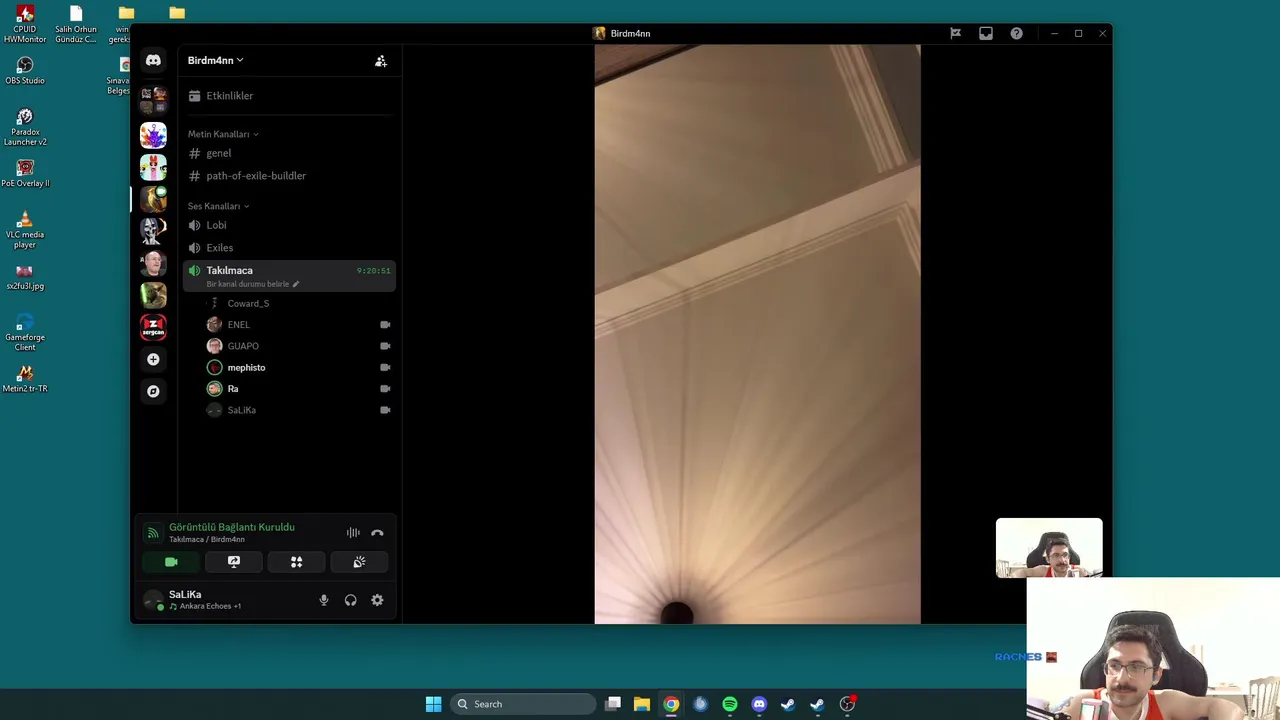The height and width of the screenshot is (720, 1280).
Task: Collapse the Ses Kanalları category
Action: pyautogui.click(x=218, y=206)
